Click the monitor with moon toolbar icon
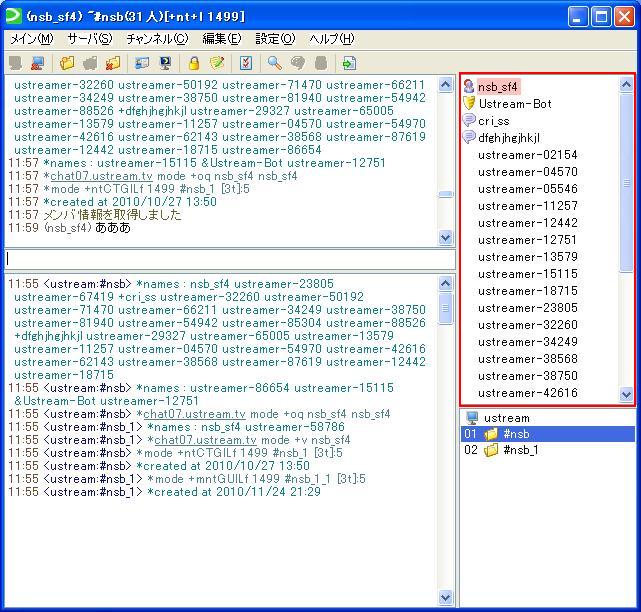 (x=164, y=63)
